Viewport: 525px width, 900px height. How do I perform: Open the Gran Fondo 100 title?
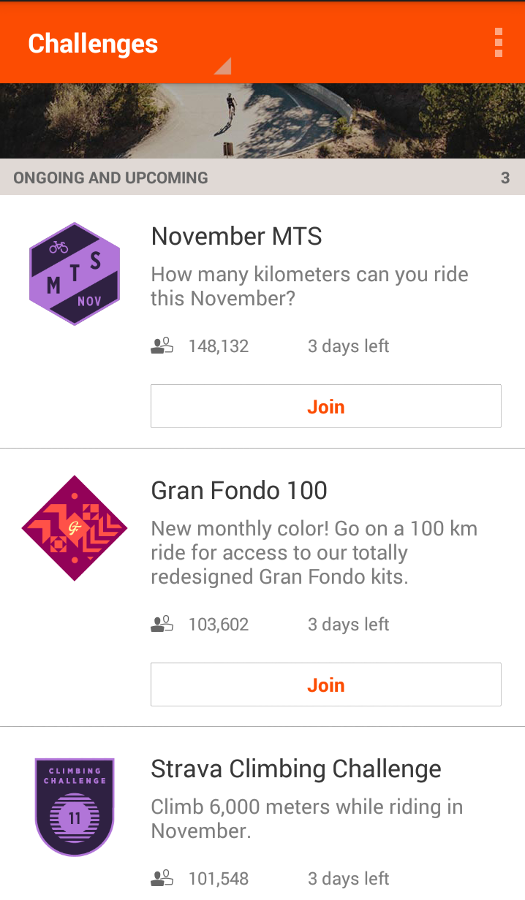[239, 491]
